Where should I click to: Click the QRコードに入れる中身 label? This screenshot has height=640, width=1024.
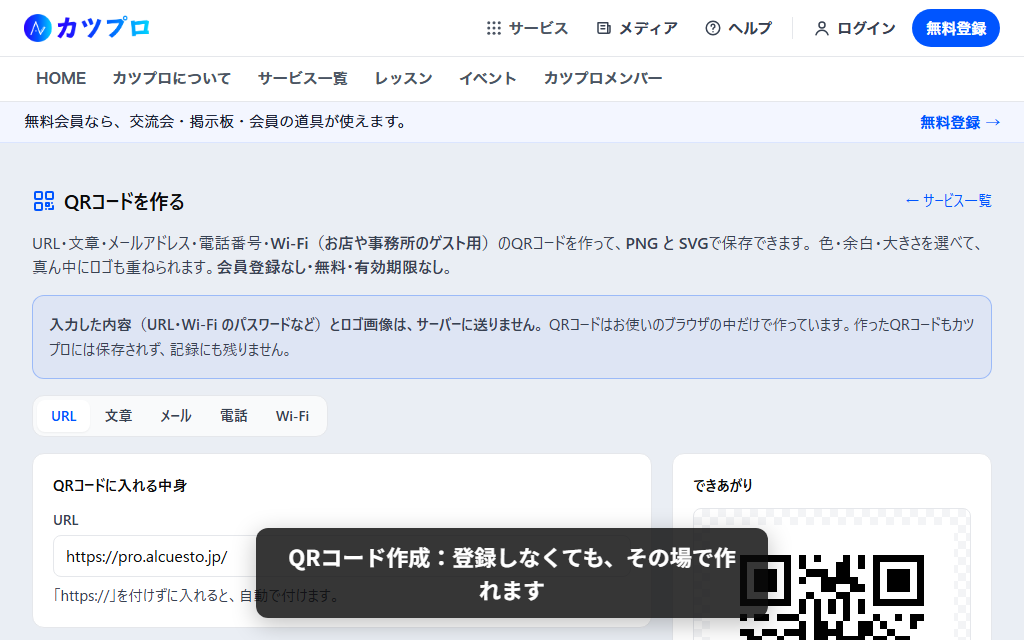[120, 485]
